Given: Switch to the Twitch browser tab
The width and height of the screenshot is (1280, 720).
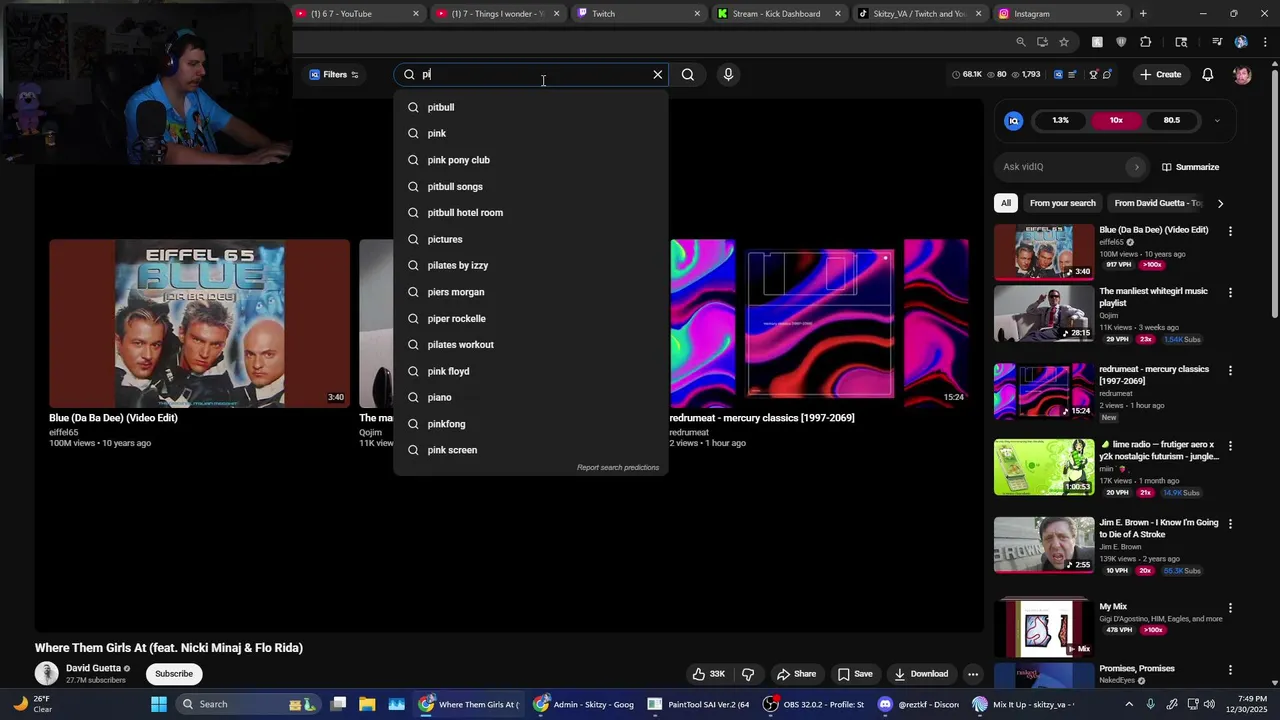Looking at the screenshot, I should [639, 14].
